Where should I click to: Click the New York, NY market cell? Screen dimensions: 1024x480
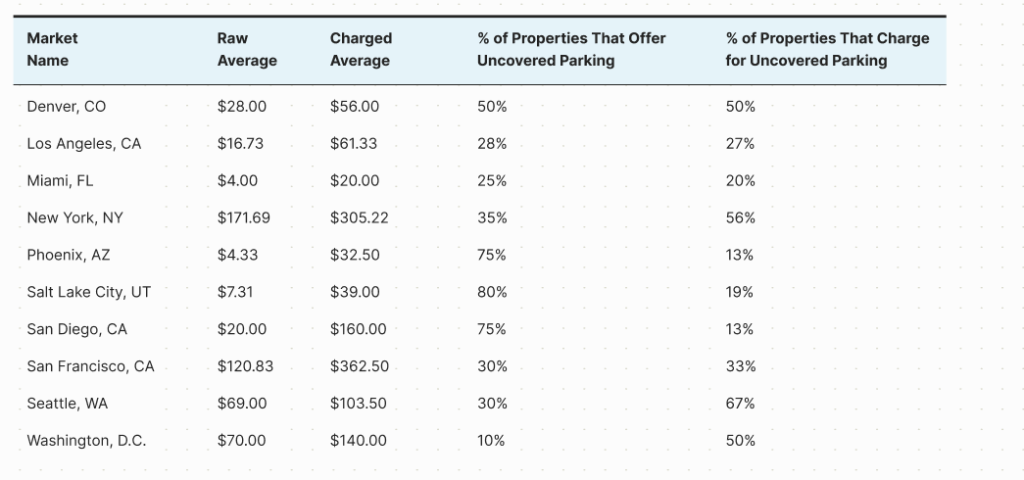(x=75, y=218)
